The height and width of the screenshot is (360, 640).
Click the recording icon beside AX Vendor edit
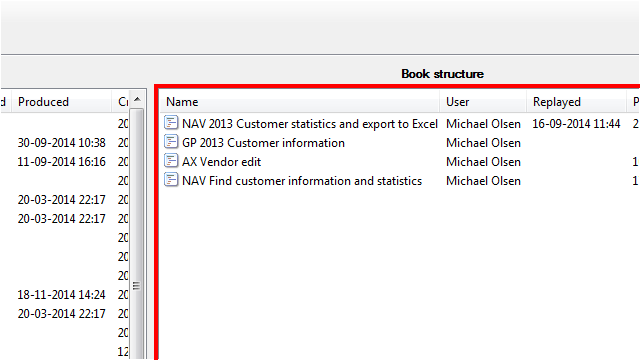(x=171, y=161)
